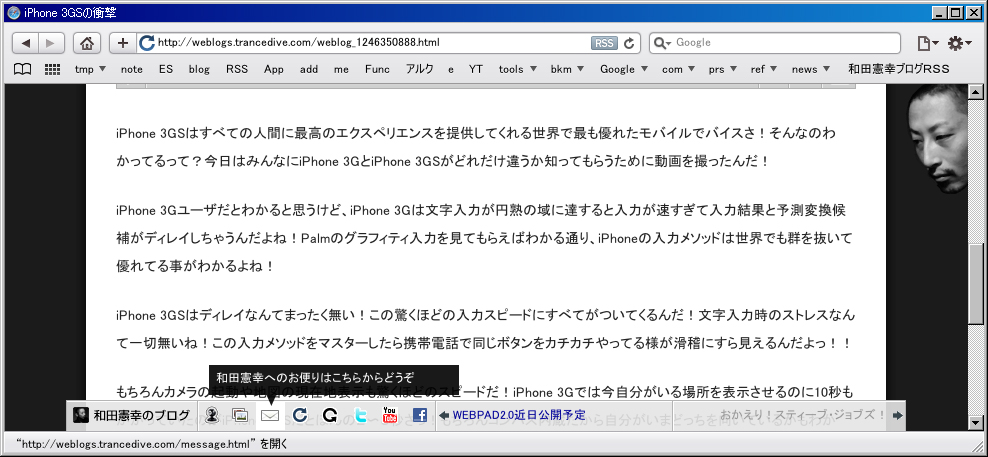This screenshot has width=988, height=457.
Task: Open the ES bookmark
Action: [x=166, y=69]
